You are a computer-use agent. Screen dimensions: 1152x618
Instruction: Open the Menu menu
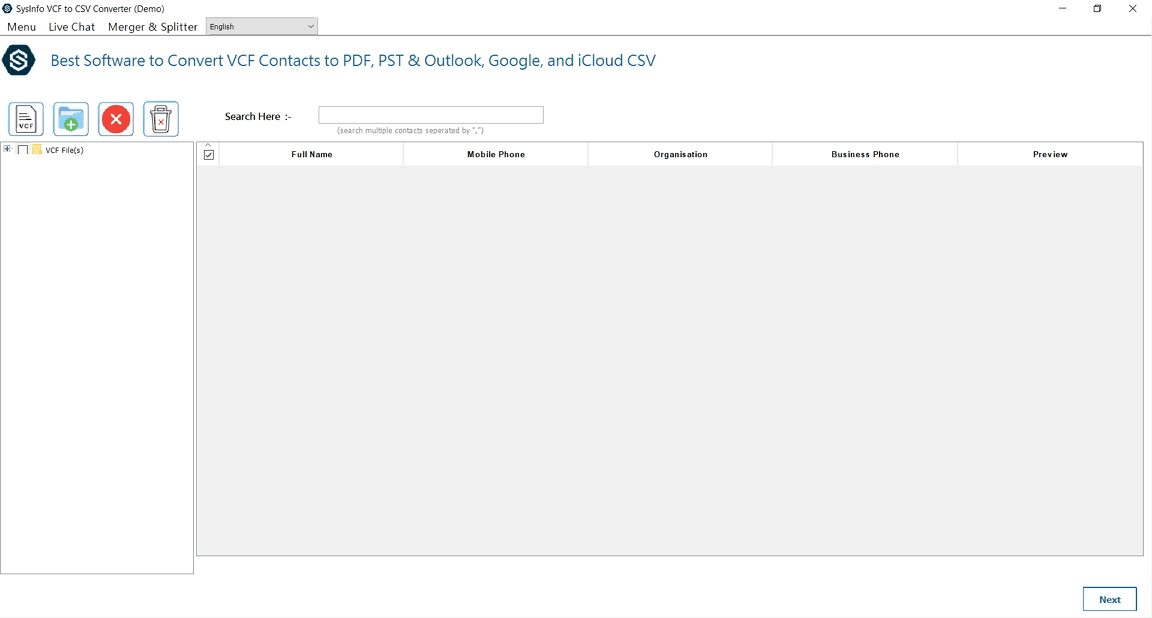[21, 26]
